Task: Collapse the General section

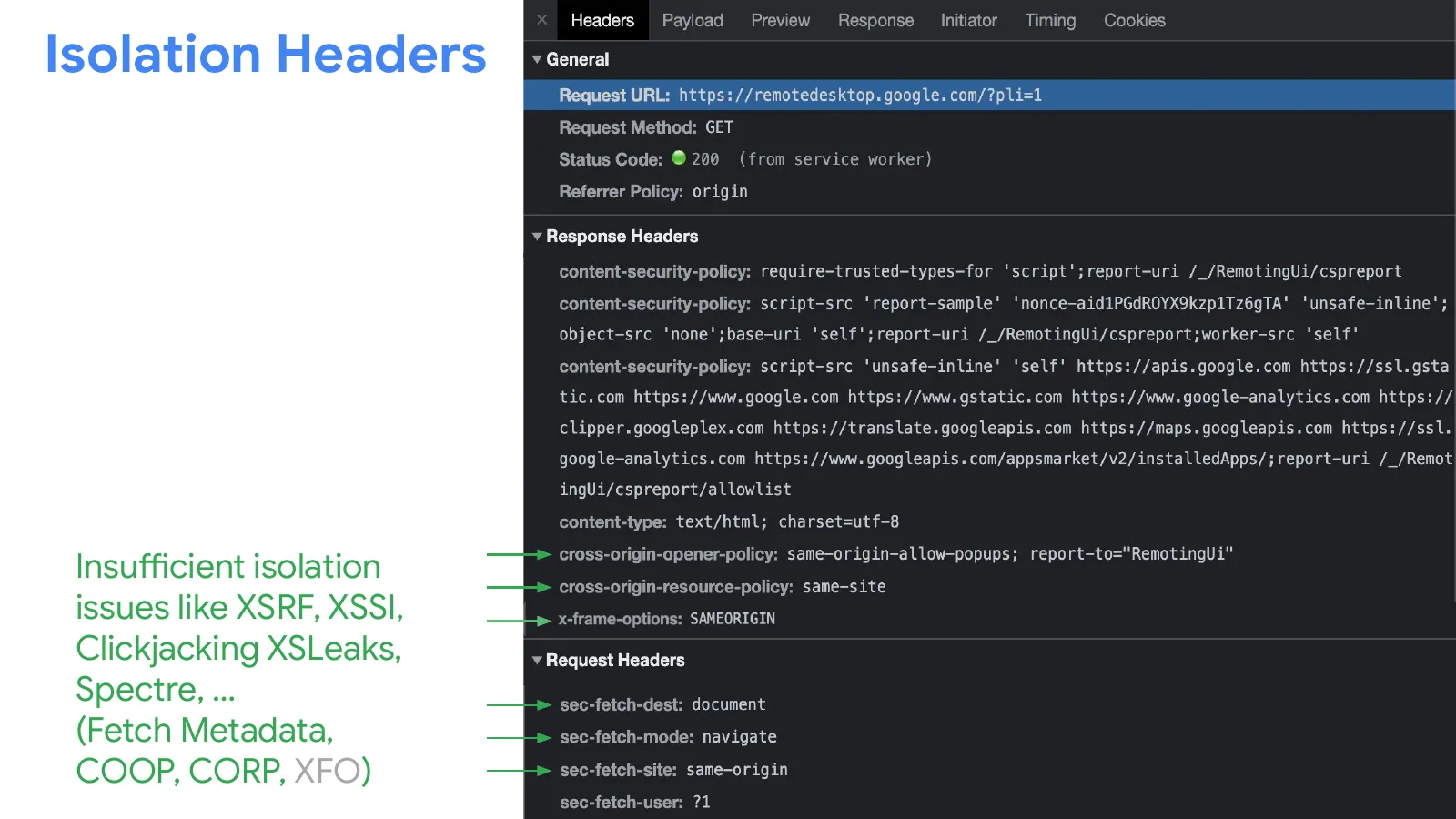Action: tap(537, 59)
